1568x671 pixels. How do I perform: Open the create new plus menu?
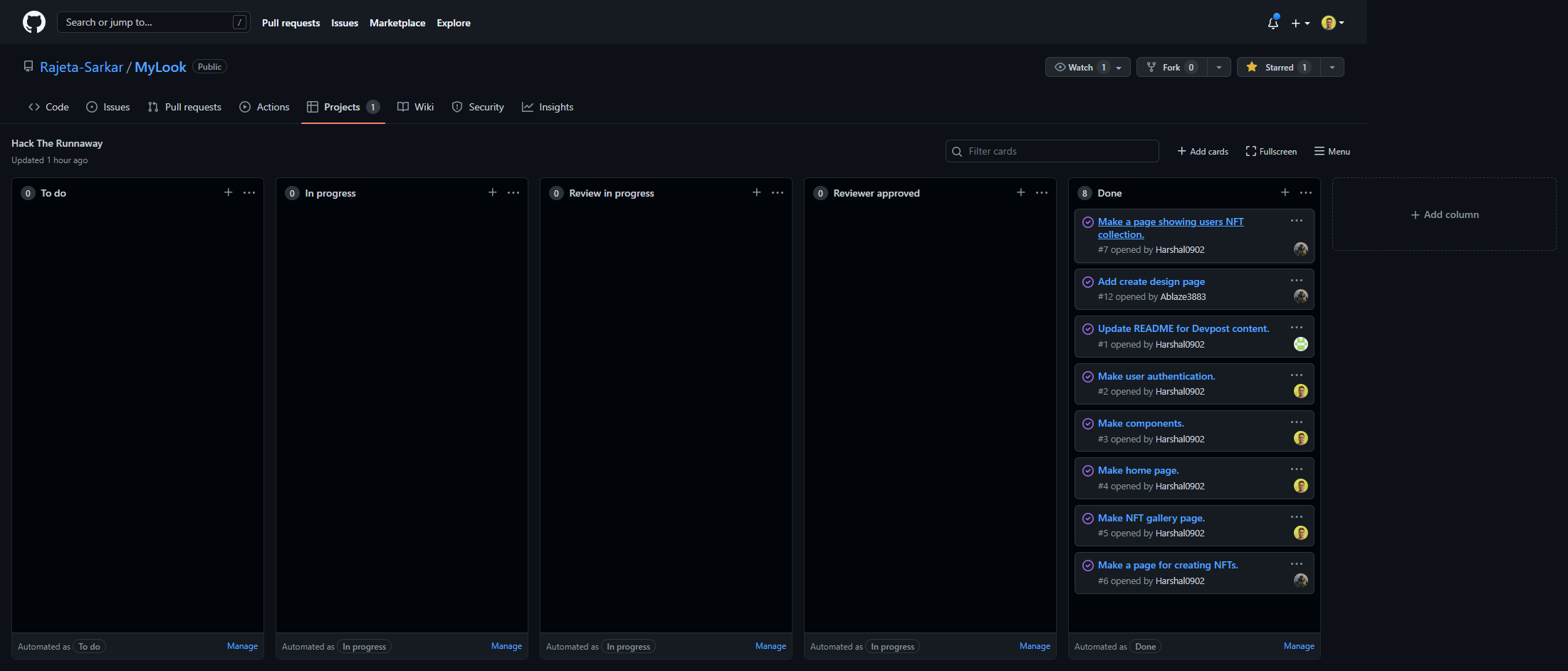coord(1300,23)
